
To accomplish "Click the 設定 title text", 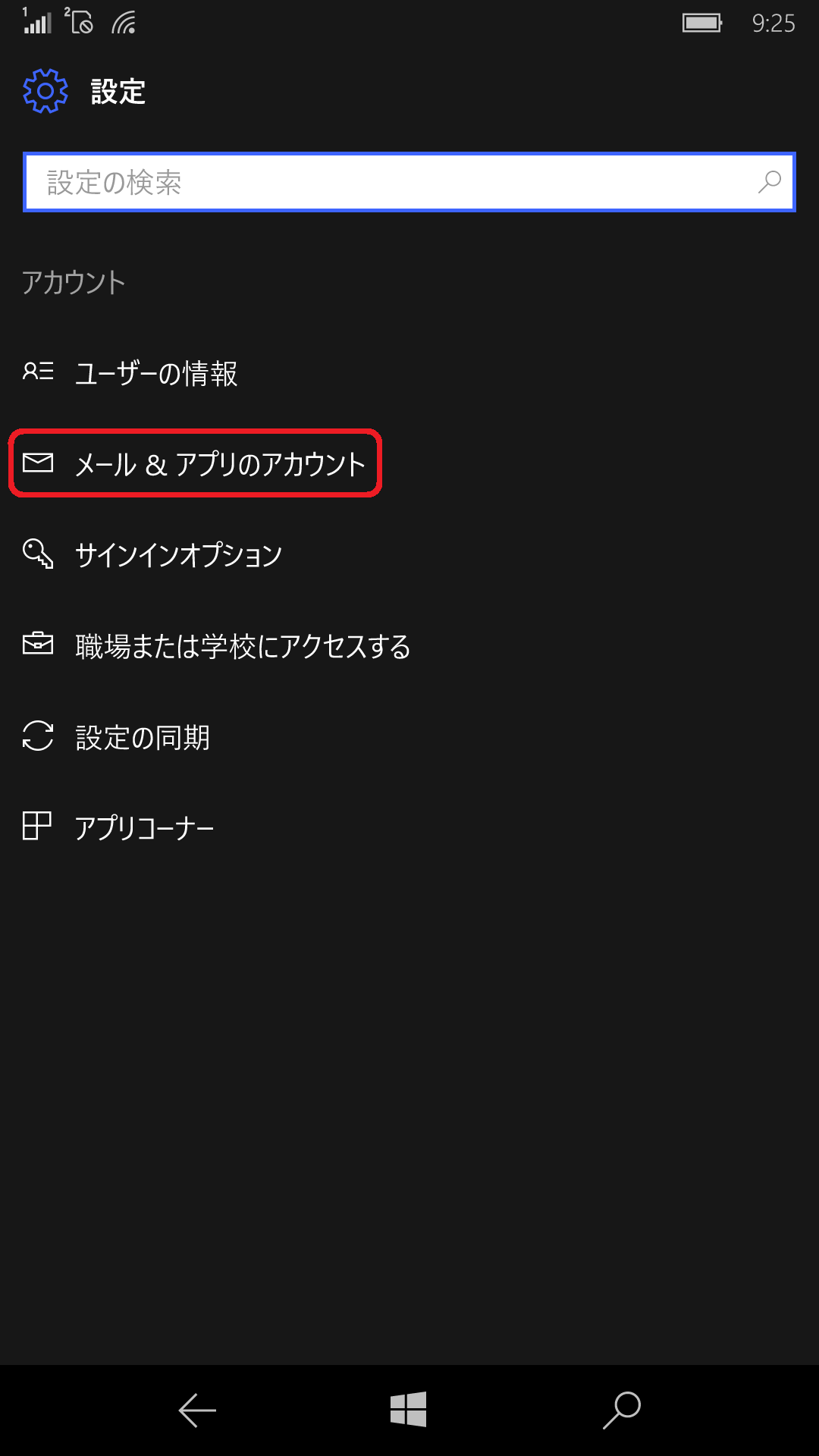I will [x=118, y=92].
